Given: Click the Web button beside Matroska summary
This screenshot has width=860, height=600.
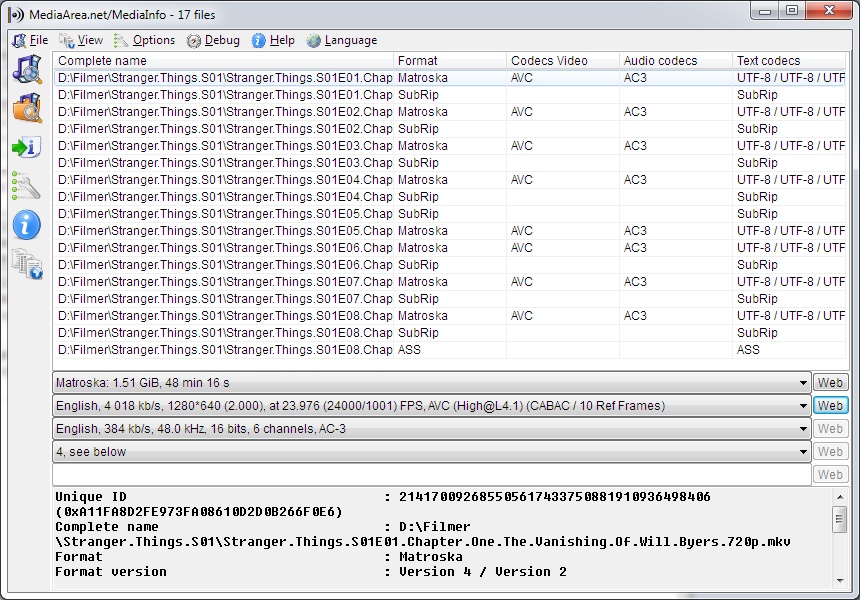Looking at the screenshot, I should point(830,383).
